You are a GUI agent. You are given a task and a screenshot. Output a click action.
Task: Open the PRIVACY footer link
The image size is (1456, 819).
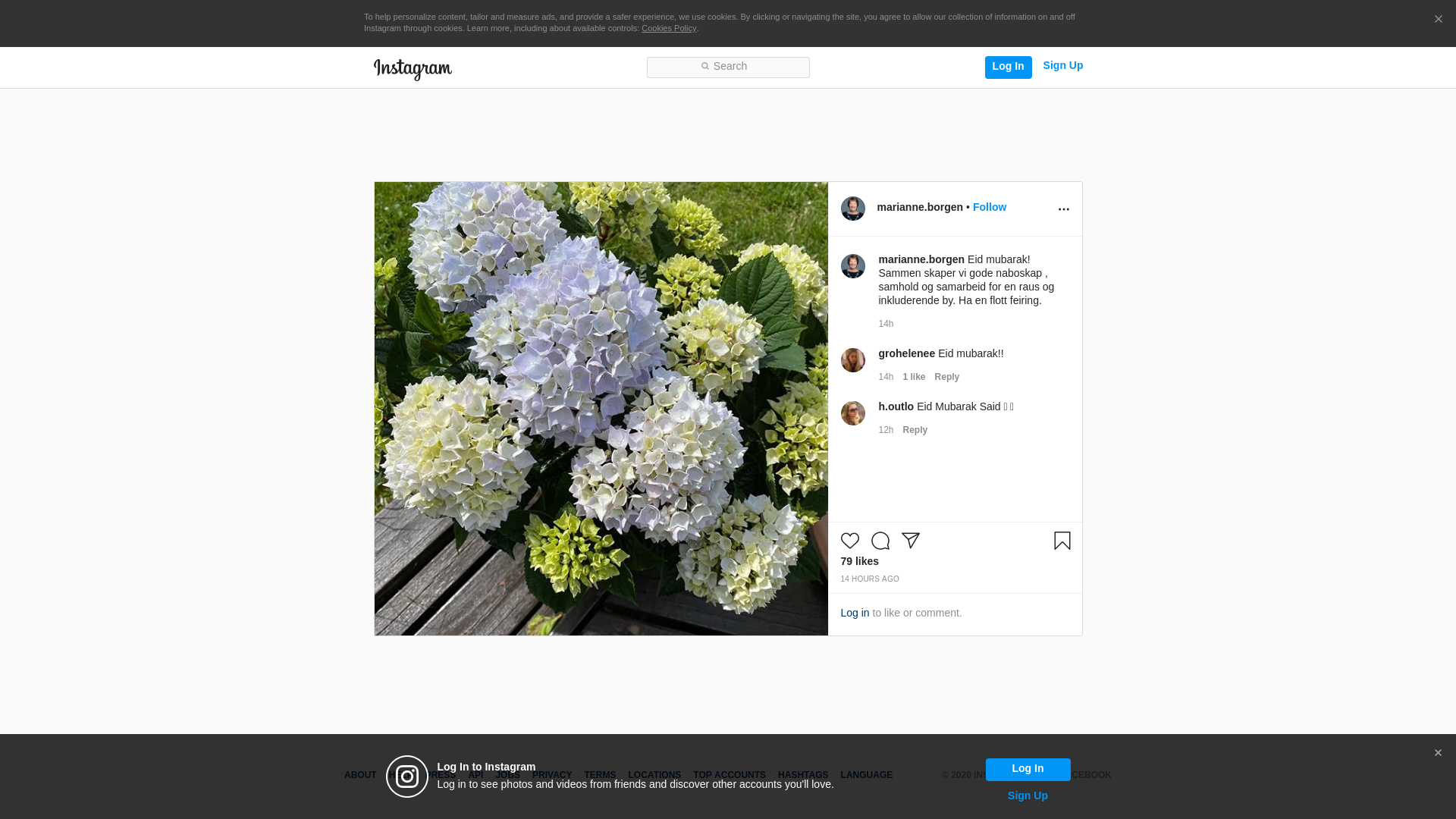(552, 775)
